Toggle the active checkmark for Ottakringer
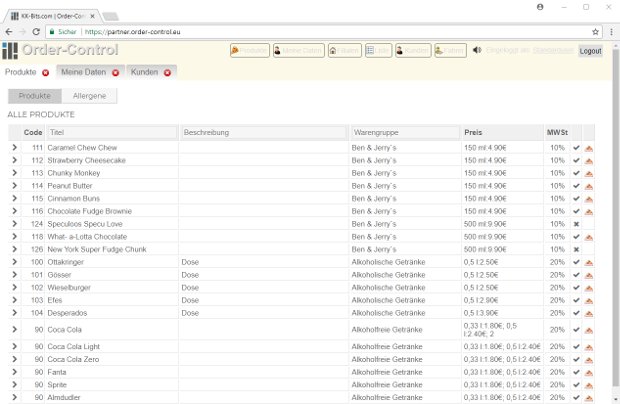Screen dimensions: 620x404 click(576, 262)
